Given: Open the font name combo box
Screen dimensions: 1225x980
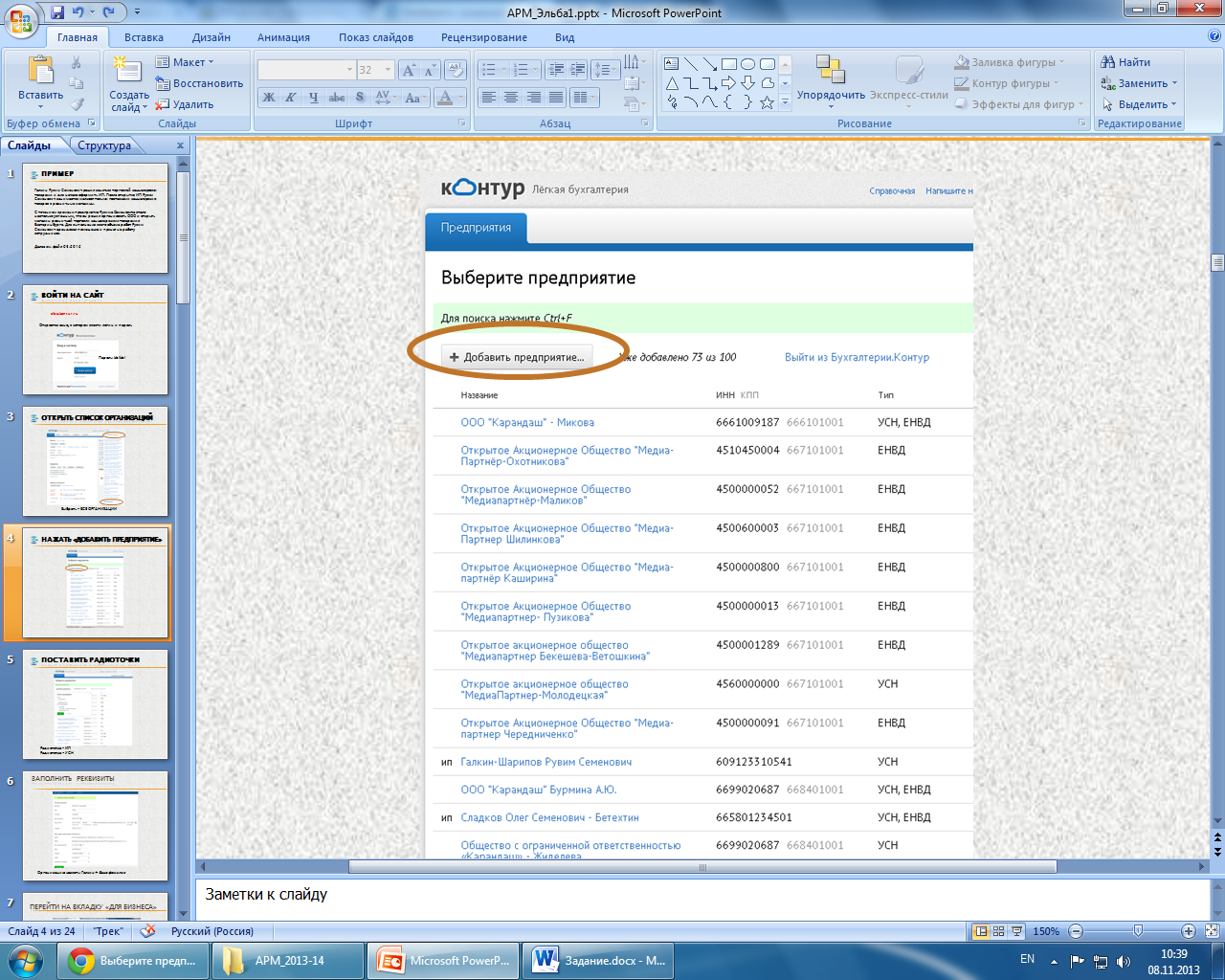Looking at the screenshot, I should pyautogui.click(x=306, y=70).
